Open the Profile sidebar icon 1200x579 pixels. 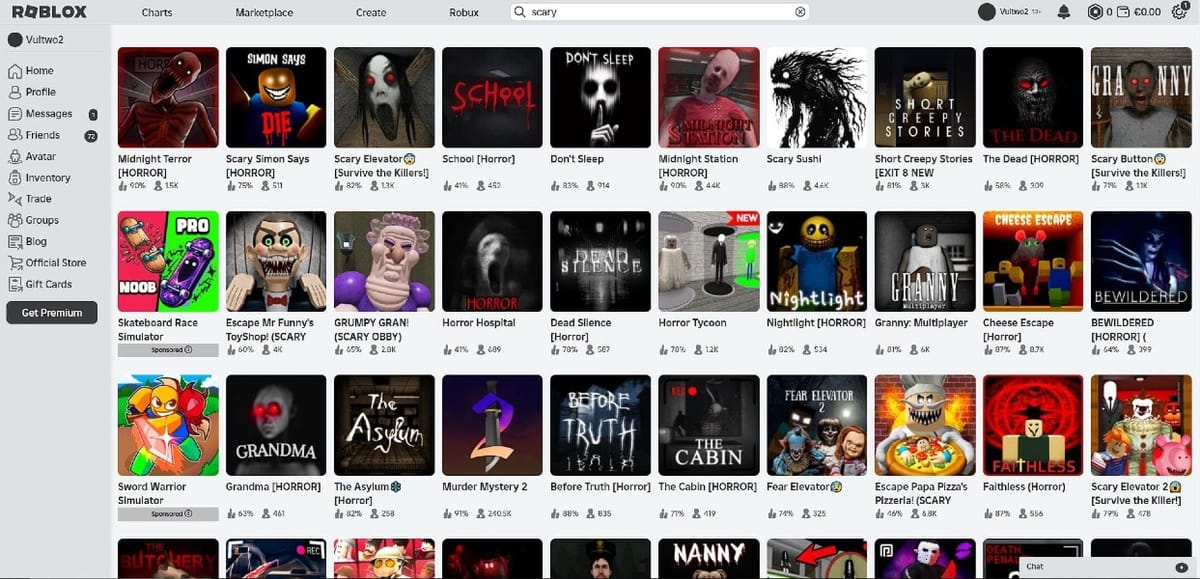15,92
